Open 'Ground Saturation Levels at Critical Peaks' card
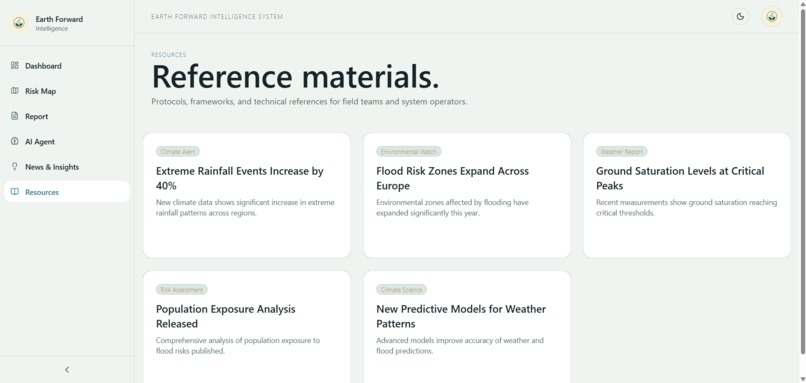This screenshot has width=806, height=383. [x=687, y=195]
